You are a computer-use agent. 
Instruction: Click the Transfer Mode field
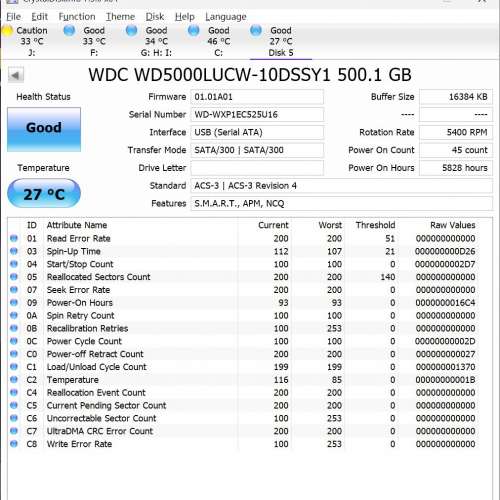point(257,150)
